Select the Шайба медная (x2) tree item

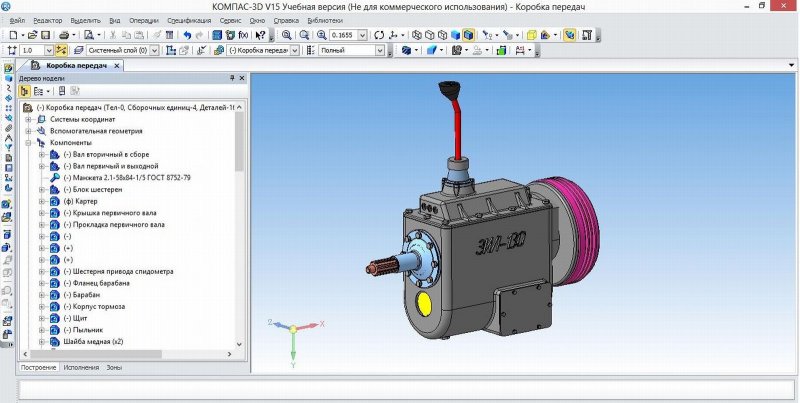pyautogui.click(x=93, y=342)
